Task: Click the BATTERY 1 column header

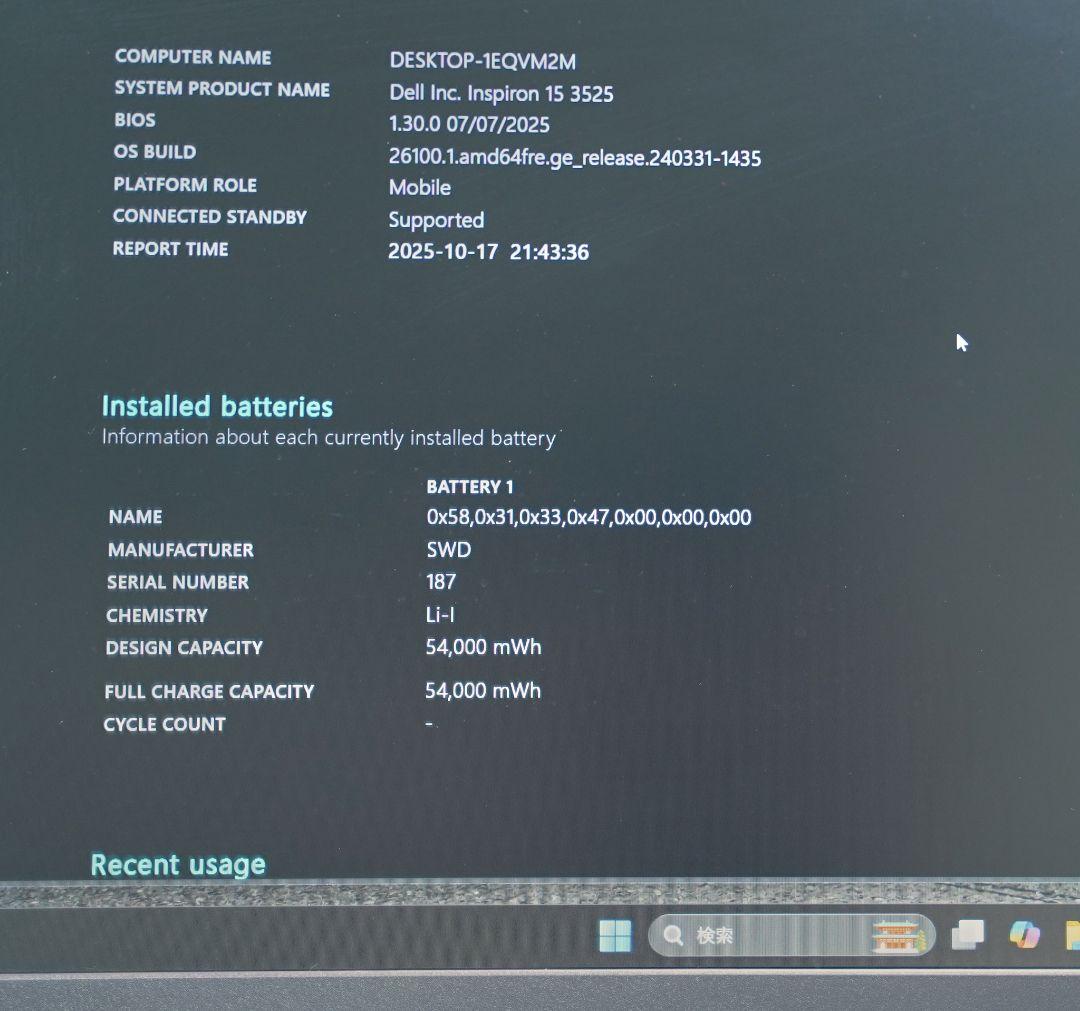Action: (x=469, y=487)
